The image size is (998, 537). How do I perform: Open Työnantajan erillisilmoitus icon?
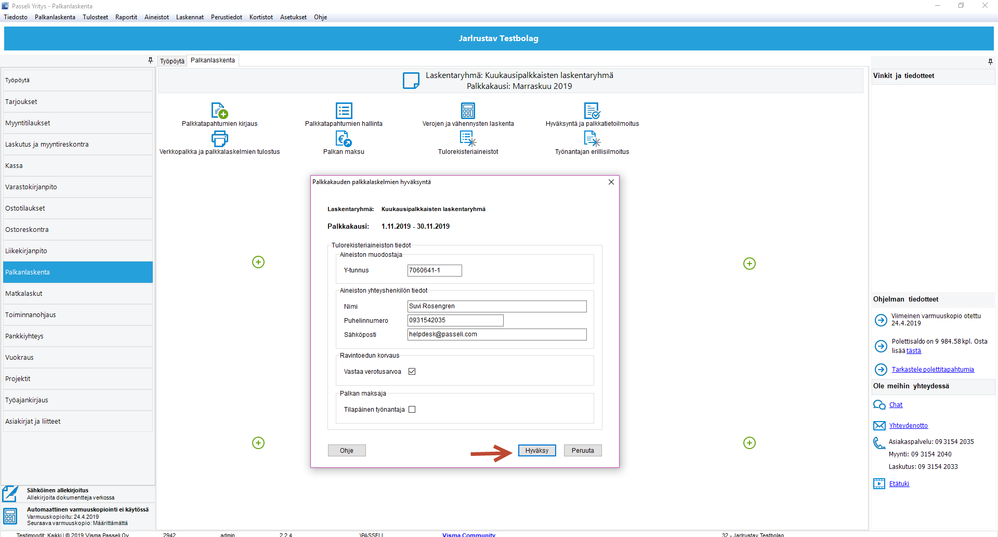point(592,139)
